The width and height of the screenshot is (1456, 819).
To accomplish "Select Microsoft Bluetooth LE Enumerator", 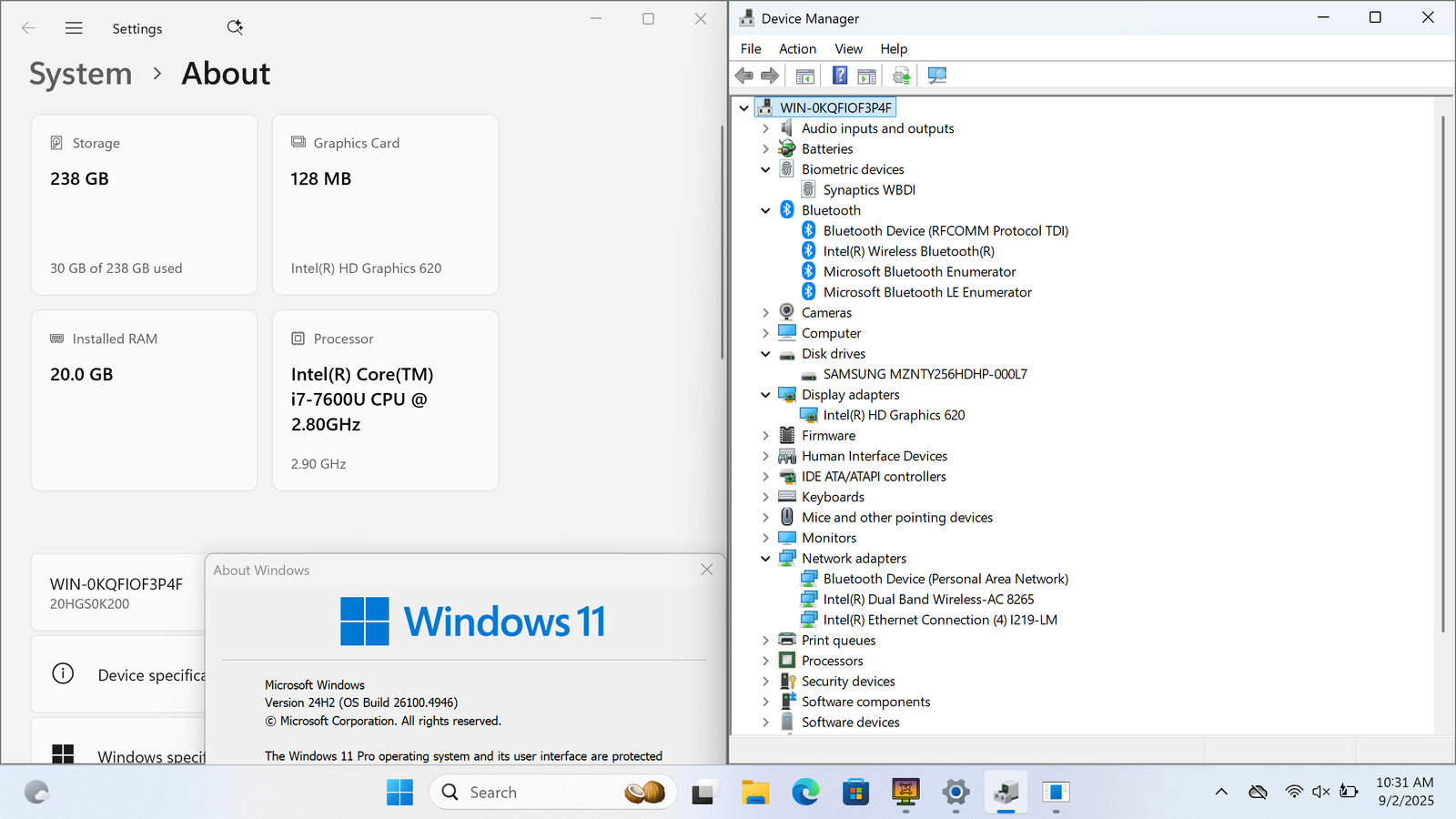I will click(927, 292).
